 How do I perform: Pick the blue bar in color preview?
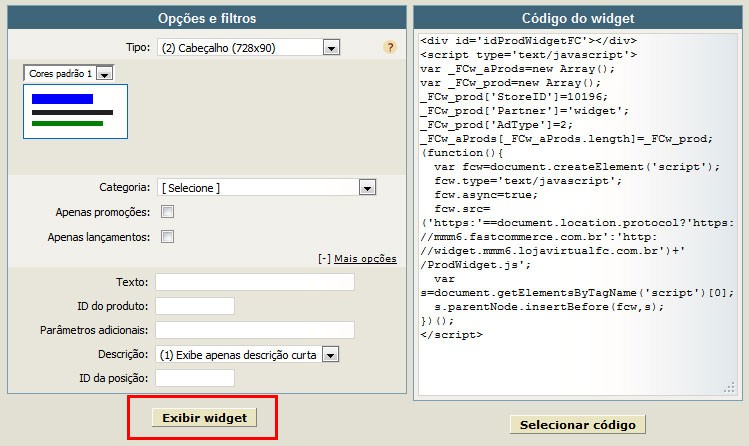click(63, 99)
